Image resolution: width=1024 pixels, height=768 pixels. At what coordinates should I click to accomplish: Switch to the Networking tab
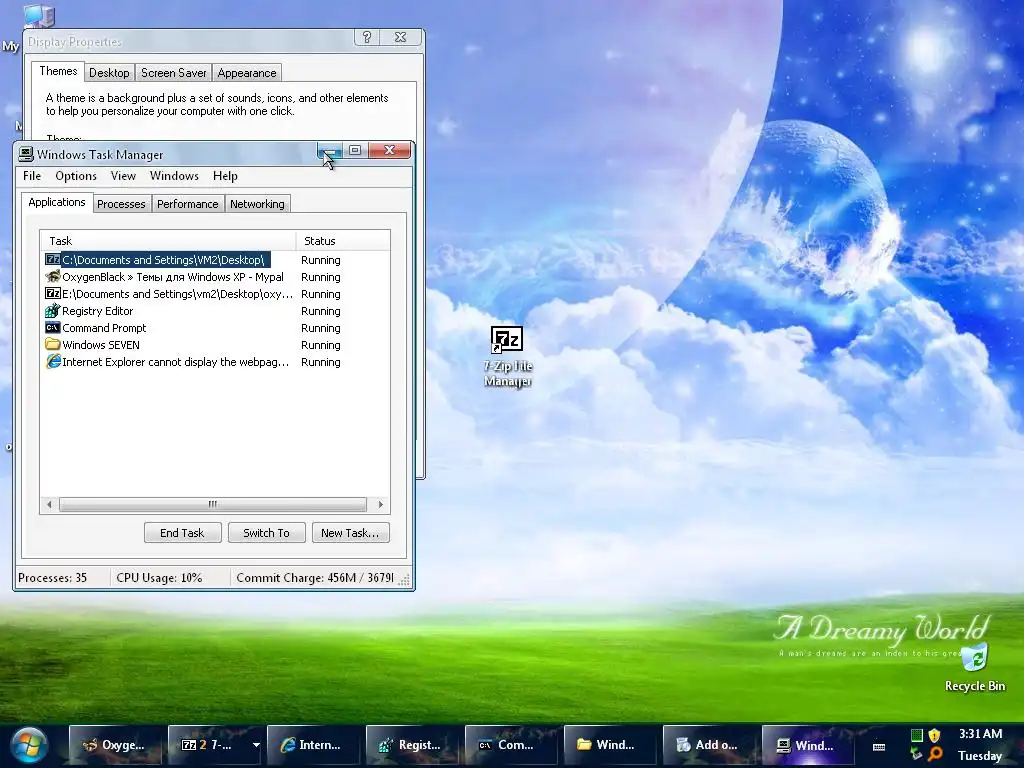[x=257, y=204]
